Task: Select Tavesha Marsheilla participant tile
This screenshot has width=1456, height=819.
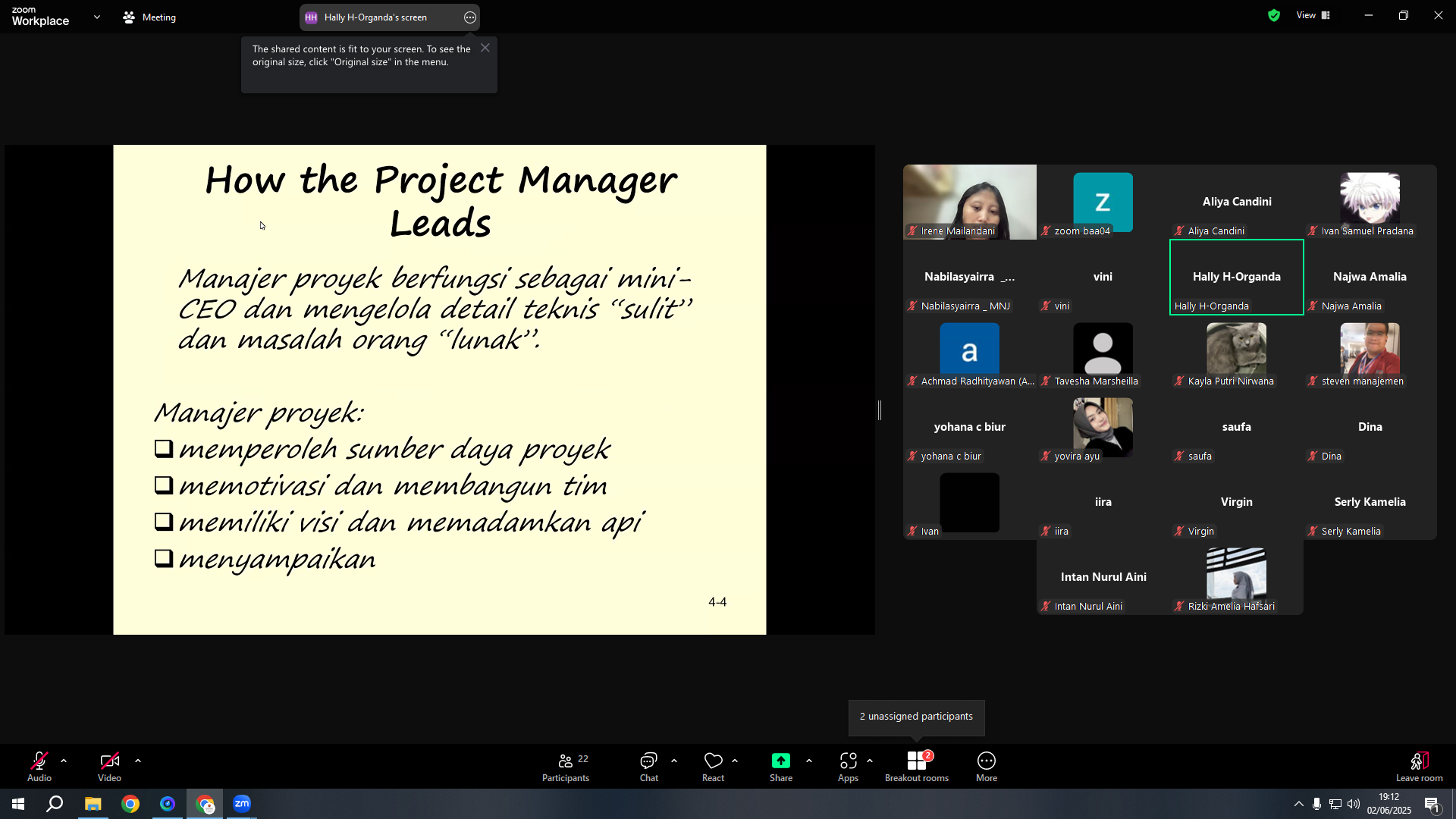Action: click(1103, 352)
